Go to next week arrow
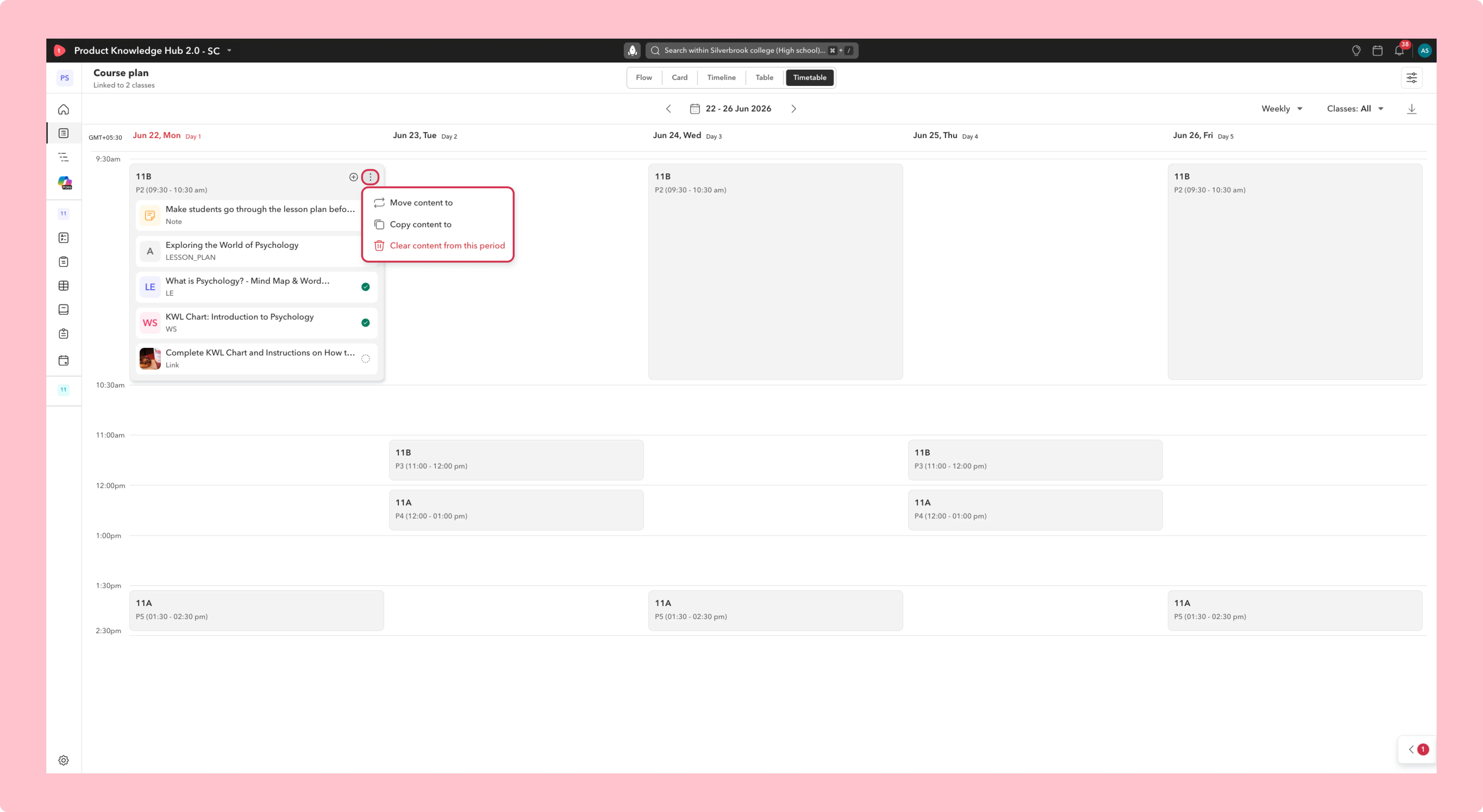1483x812 pixels. point(794,109)
